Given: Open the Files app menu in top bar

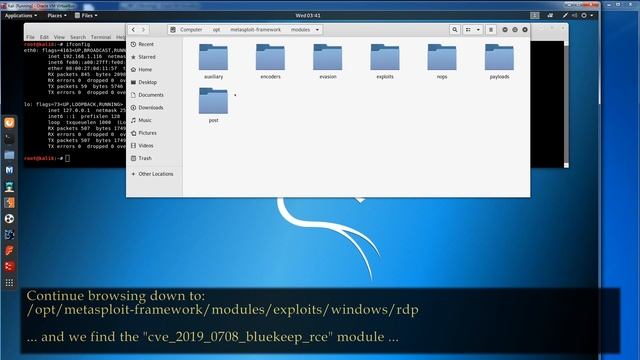Looking at the screenshot, I should 86,16.
